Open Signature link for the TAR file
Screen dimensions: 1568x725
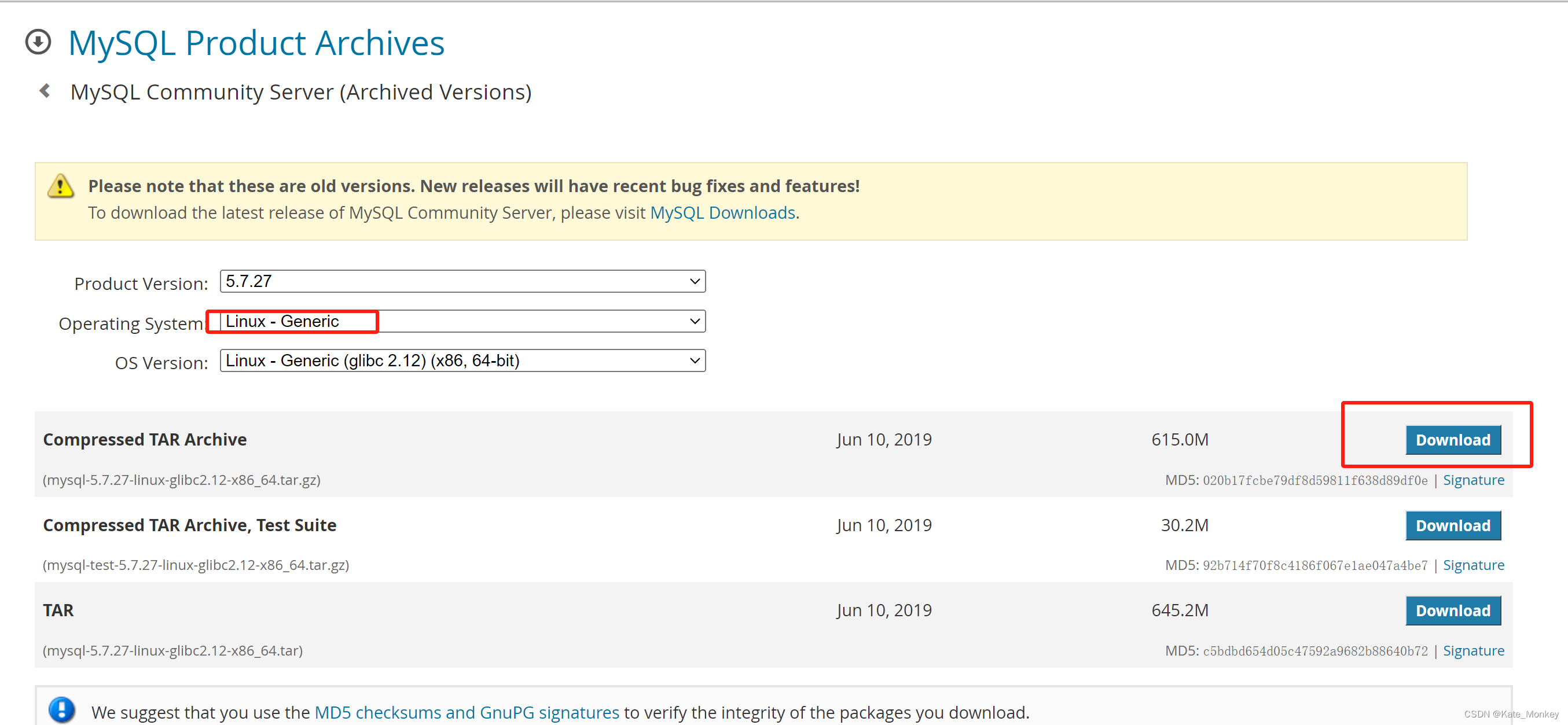(1472, 651)
